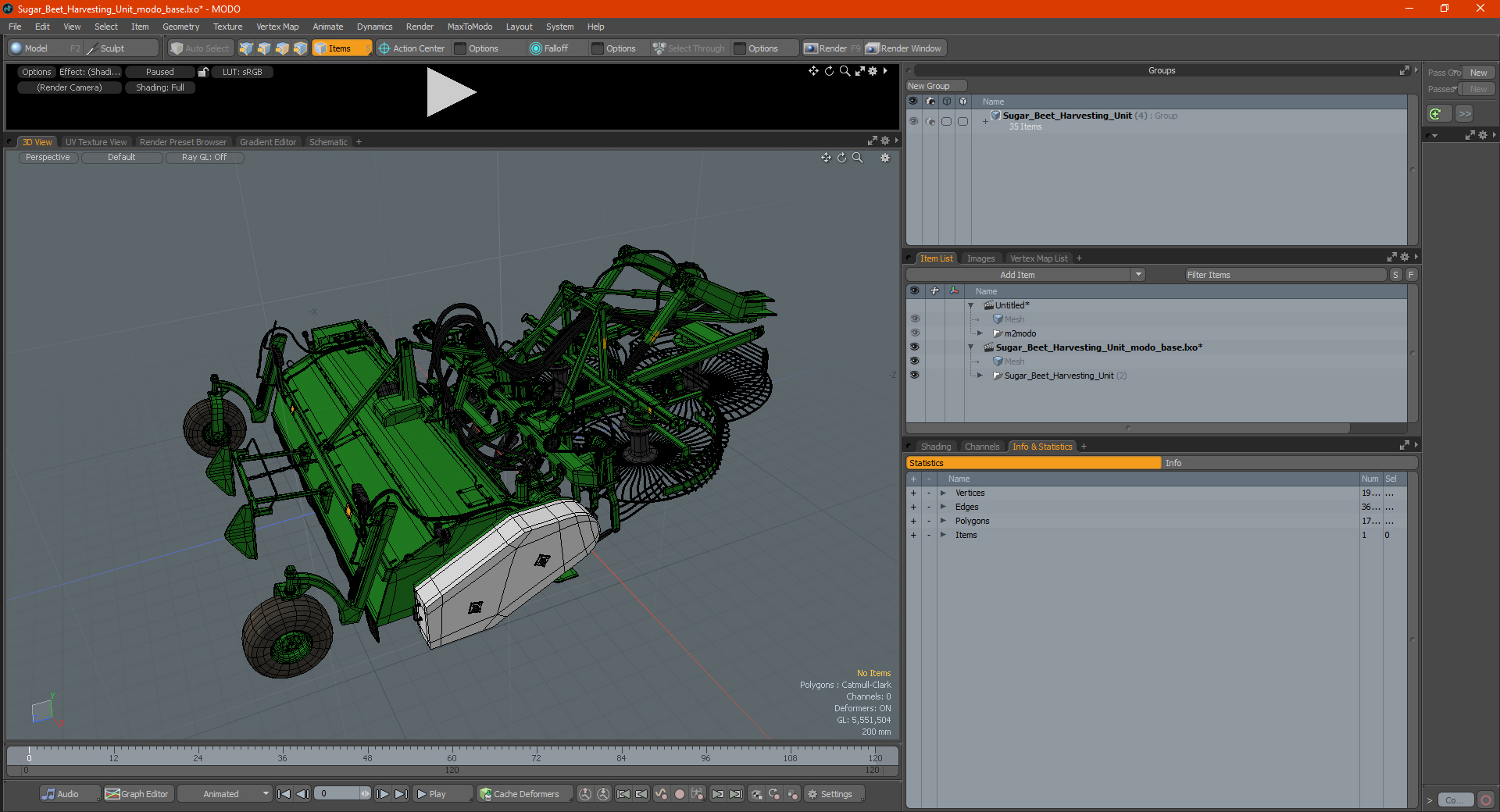Collapse Sugar_Beet_Harvesting_Unit_modo_base.lxo scene

[971, 347]
